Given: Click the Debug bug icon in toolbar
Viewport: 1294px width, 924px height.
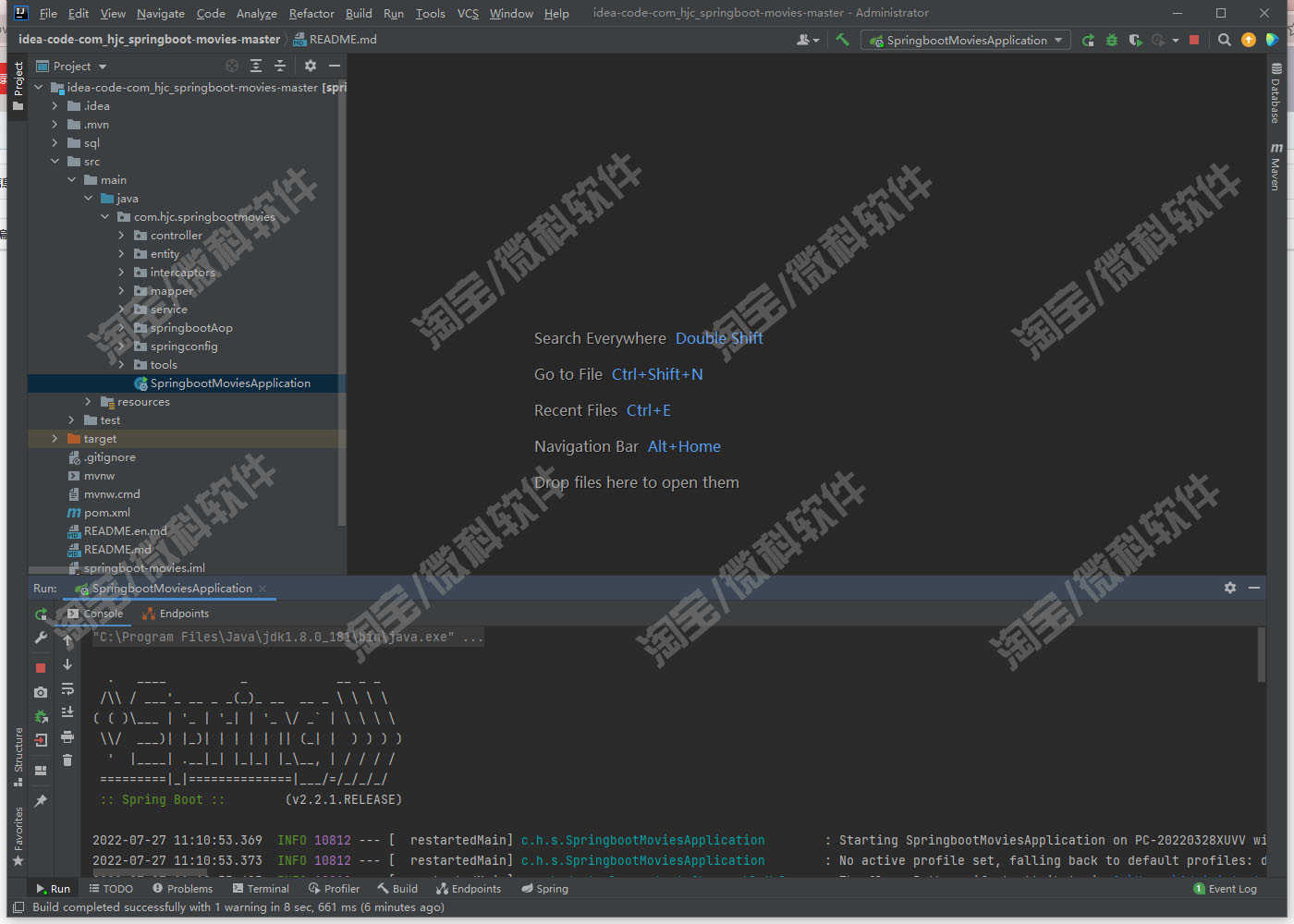Looking at the screenshot, I should (1112, 40).
